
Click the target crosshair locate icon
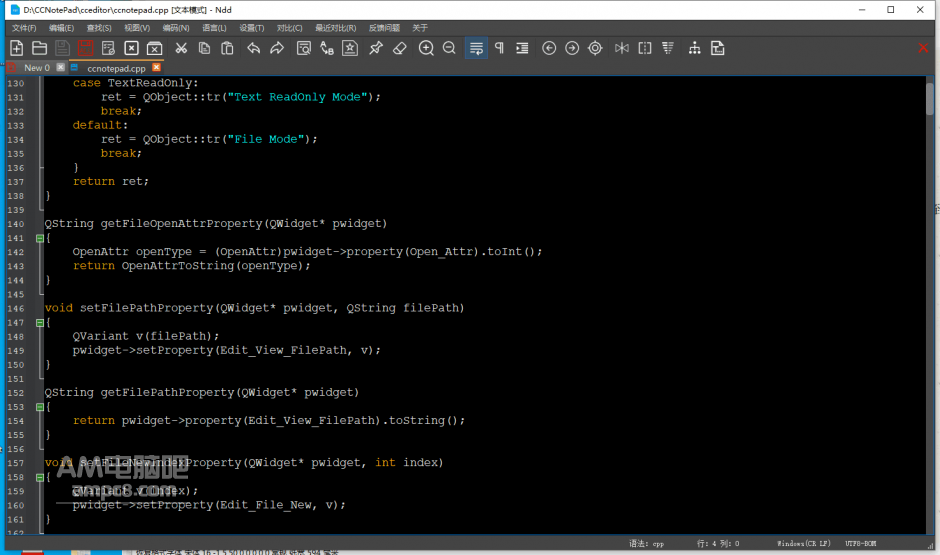(x=595, y=49)
